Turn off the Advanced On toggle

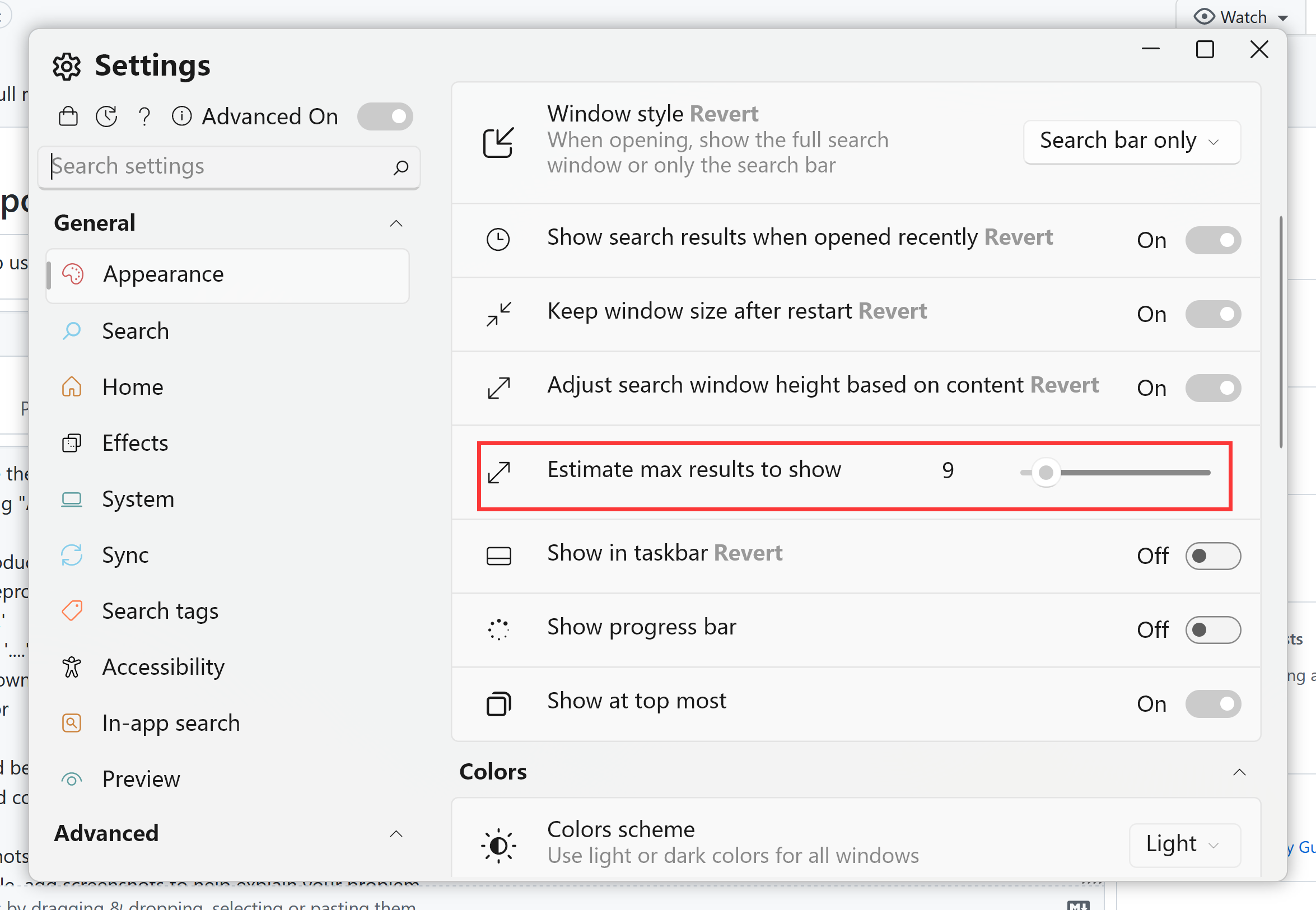(x=385, y=116)
